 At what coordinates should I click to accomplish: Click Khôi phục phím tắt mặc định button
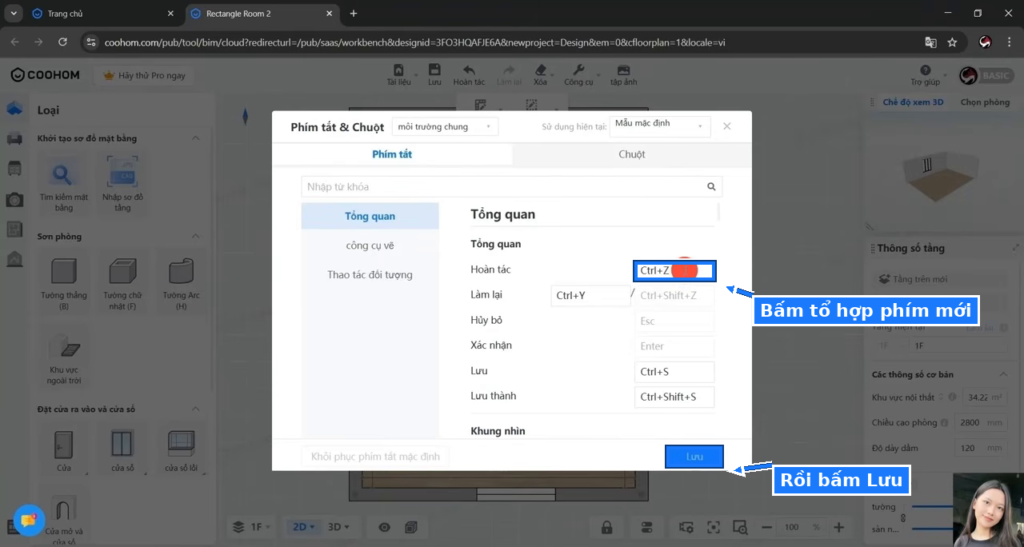click(375, 456)
